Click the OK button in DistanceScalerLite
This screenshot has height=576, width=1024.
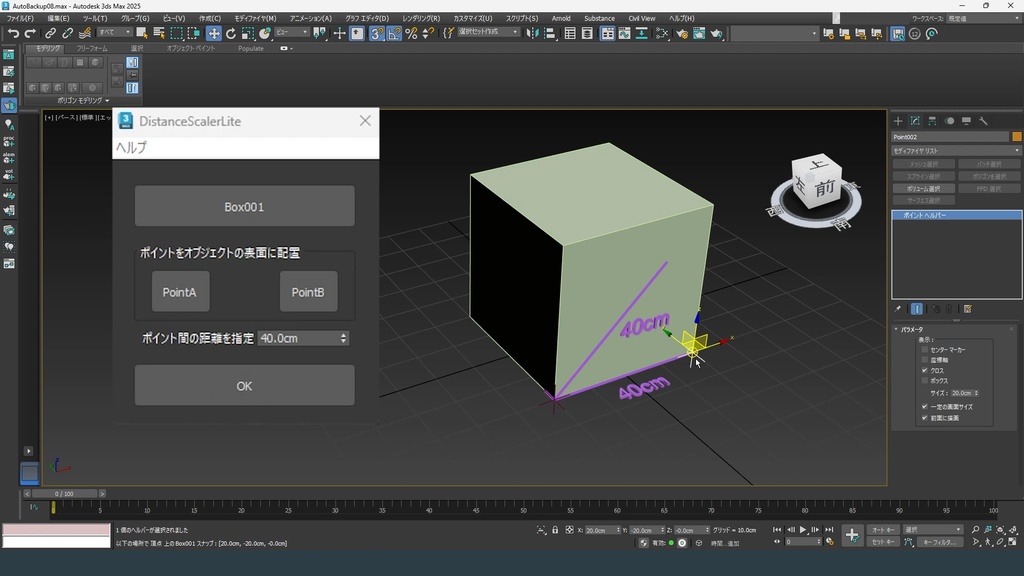coord(244,385)
